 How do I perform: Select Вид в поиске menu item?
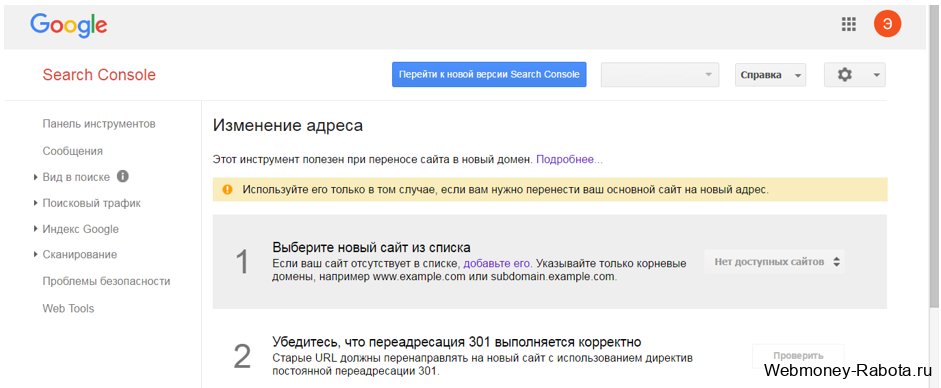[76, 178]
